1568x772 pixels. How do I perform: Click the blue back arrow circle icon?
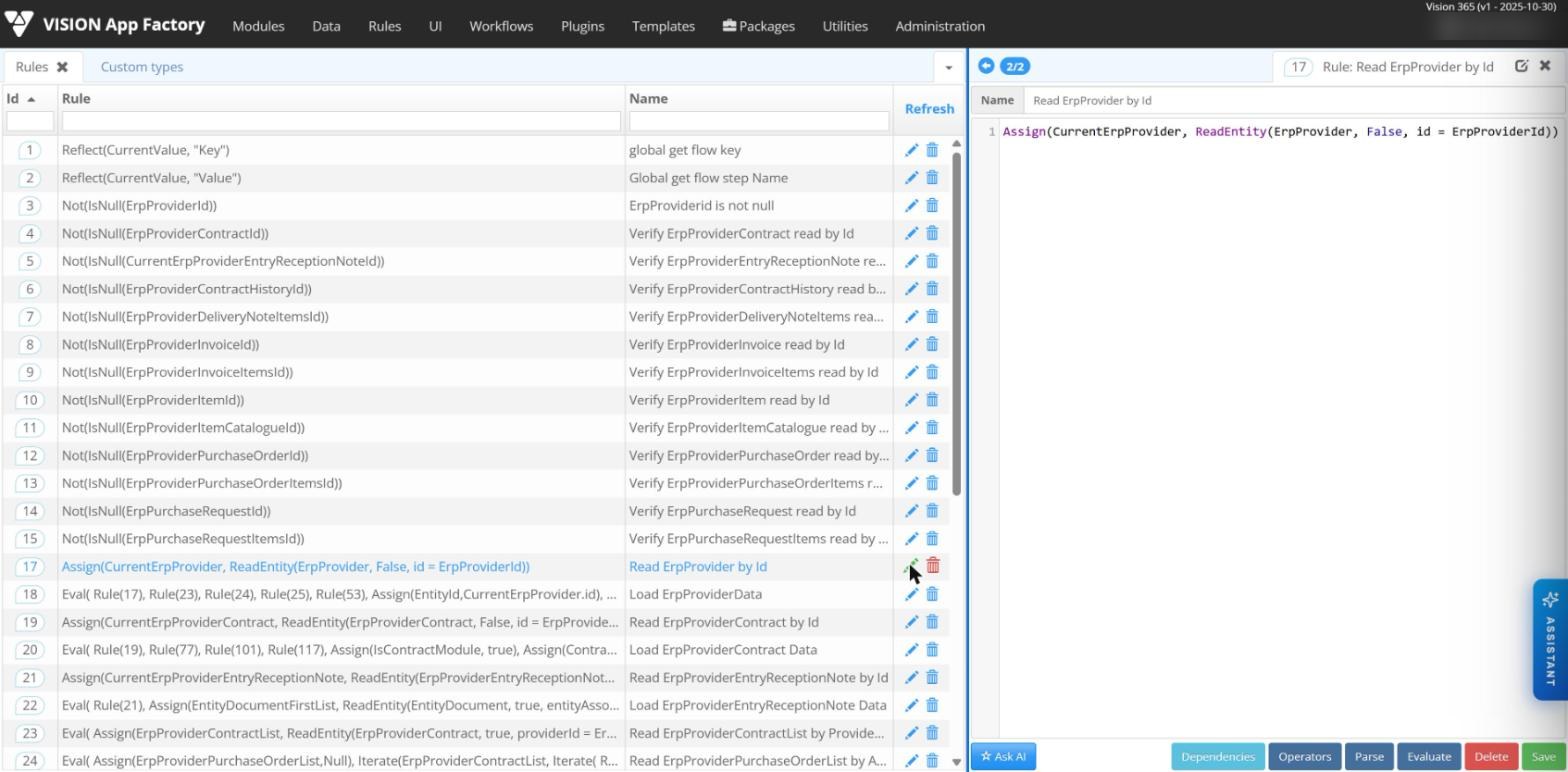[x=986, y=66]
